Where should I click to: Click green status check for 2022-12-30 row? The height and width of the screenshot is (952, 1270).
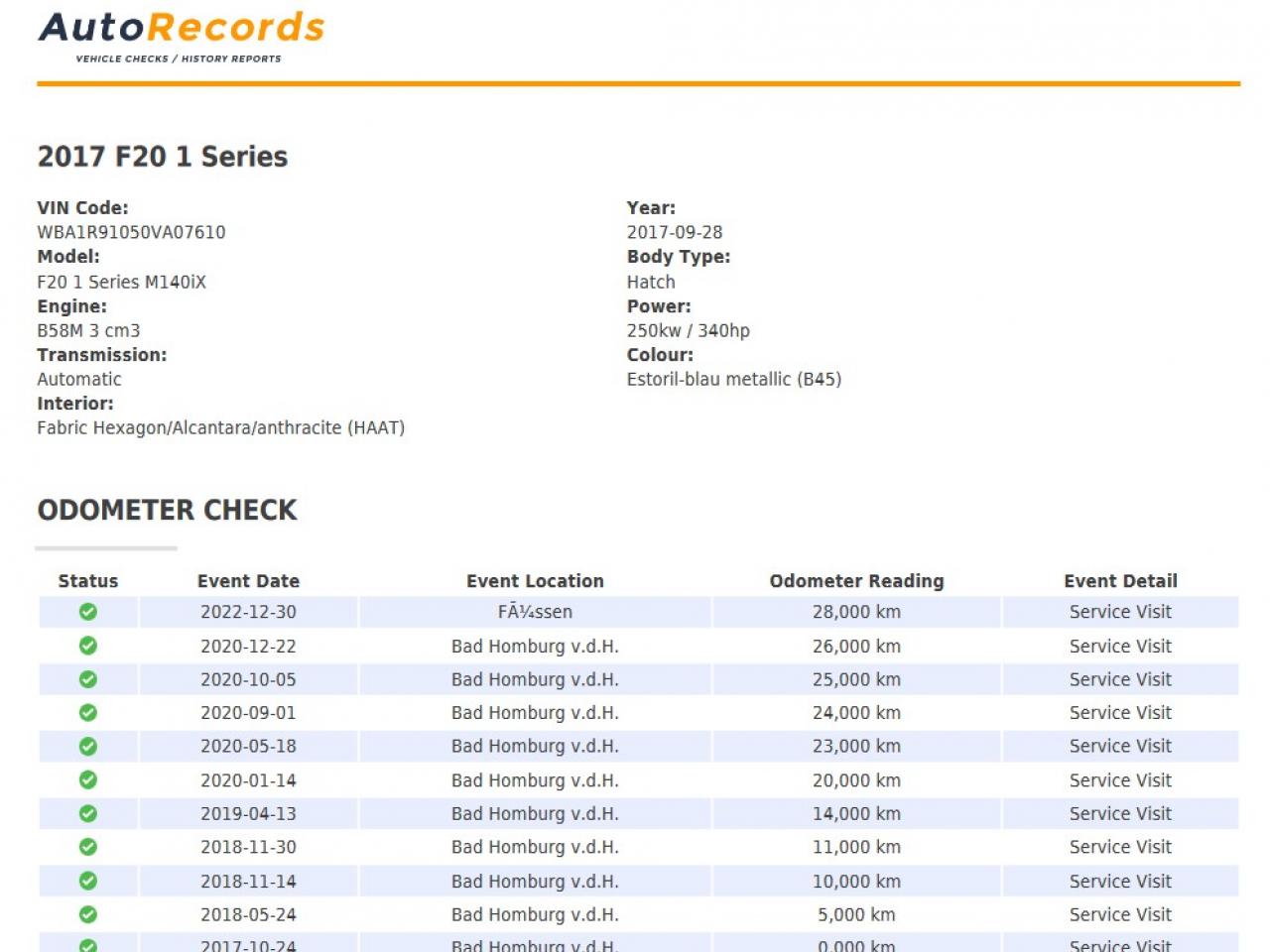click(88, 612)
